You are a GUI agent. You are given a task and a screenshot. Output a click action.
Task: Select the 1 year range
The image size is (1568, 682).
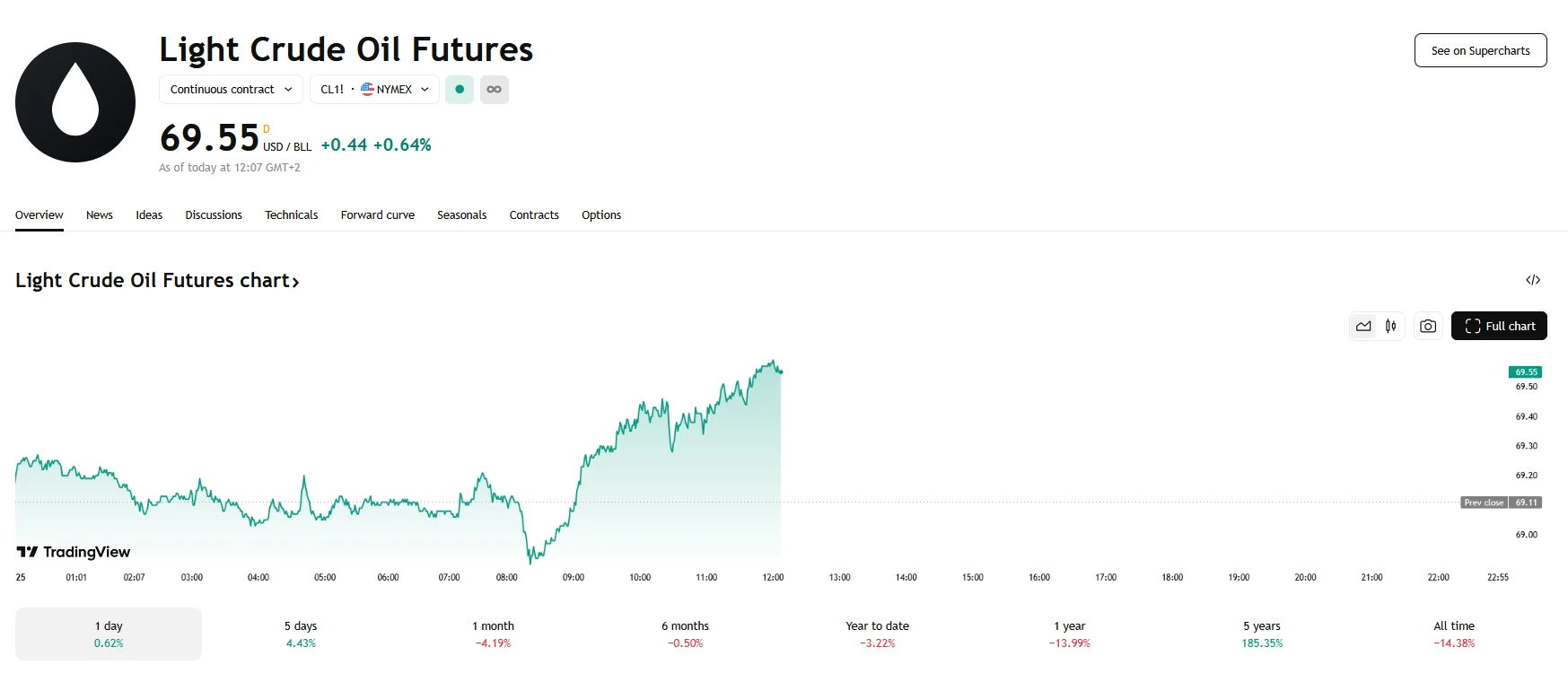coord(1069,634)
